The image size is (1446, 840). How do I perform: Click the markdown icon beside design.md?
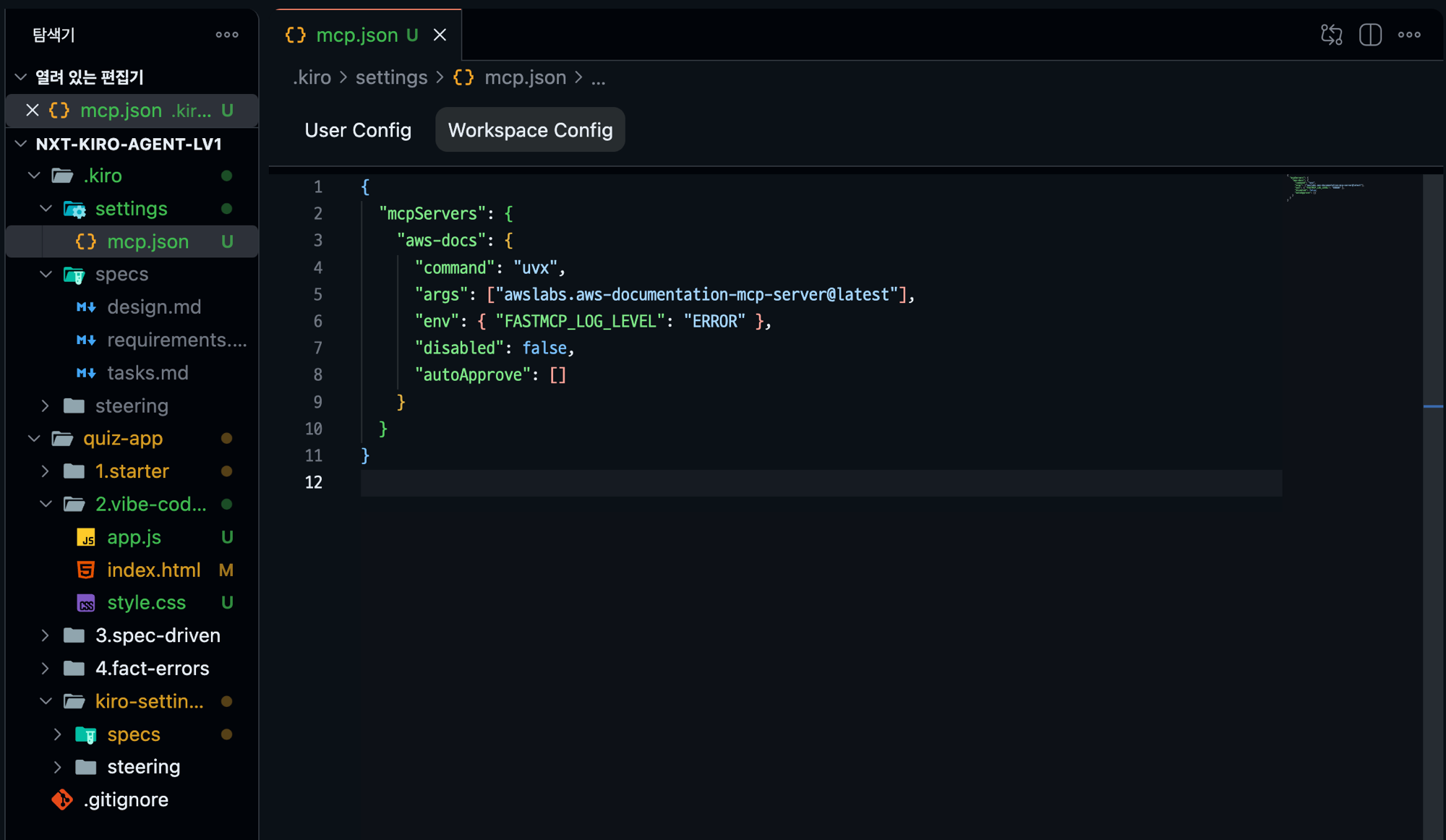pos(86,307)
